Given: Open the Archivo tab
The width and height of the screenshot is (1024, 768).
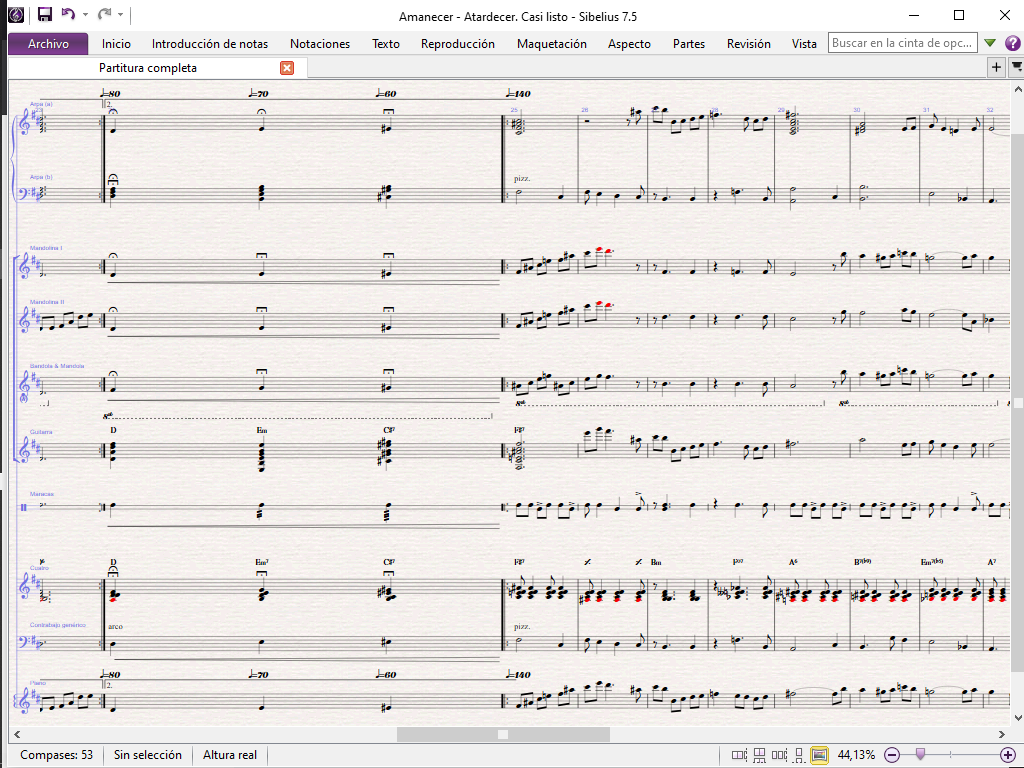Looking at the screenshot, I should (x=48, y=44).
